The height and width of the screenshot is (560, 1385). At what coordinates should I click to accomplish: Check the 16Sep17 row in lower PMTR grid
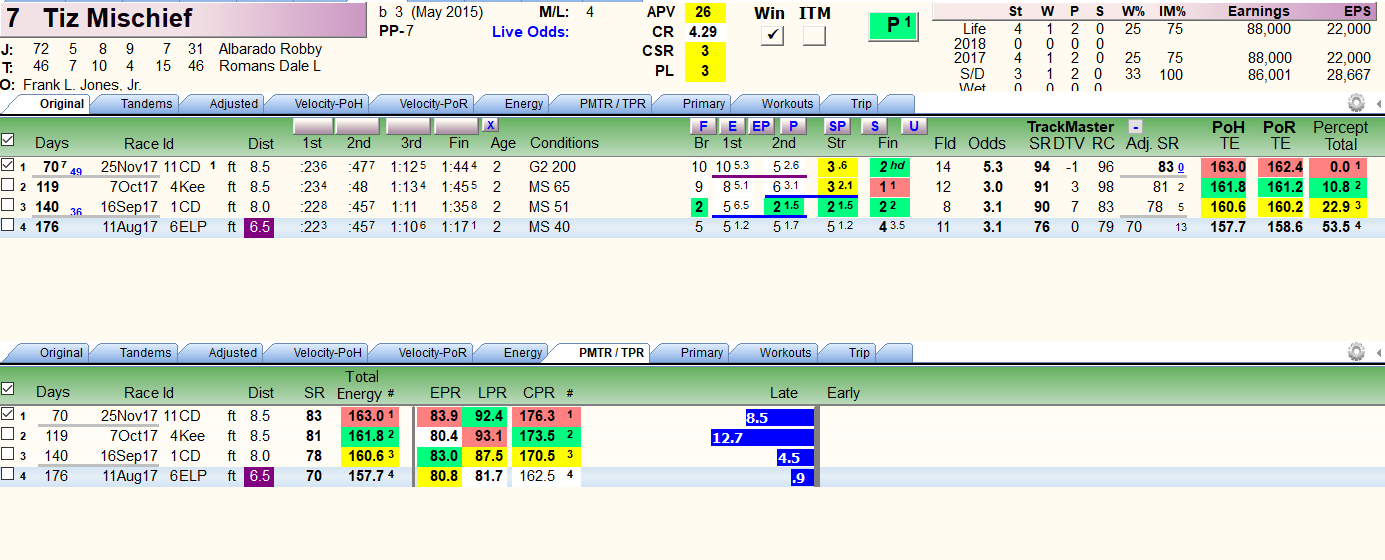point(8,455)
